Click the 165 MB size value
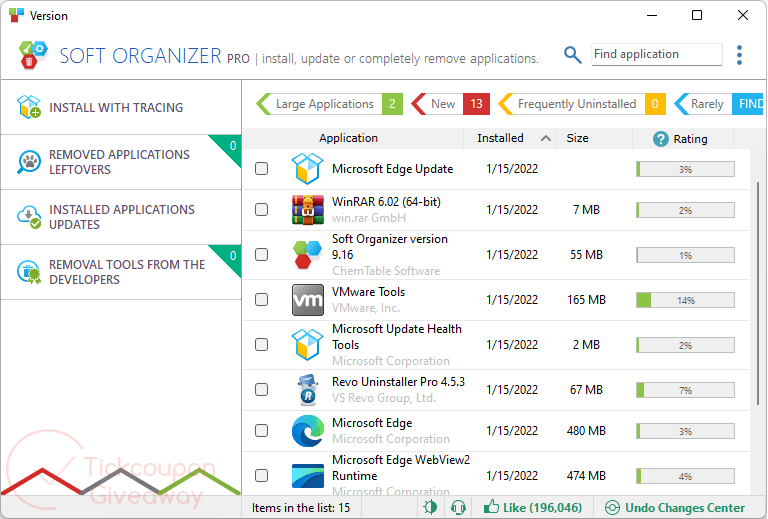The height and width of the screenshot is (519, 768). coord(586,300)
